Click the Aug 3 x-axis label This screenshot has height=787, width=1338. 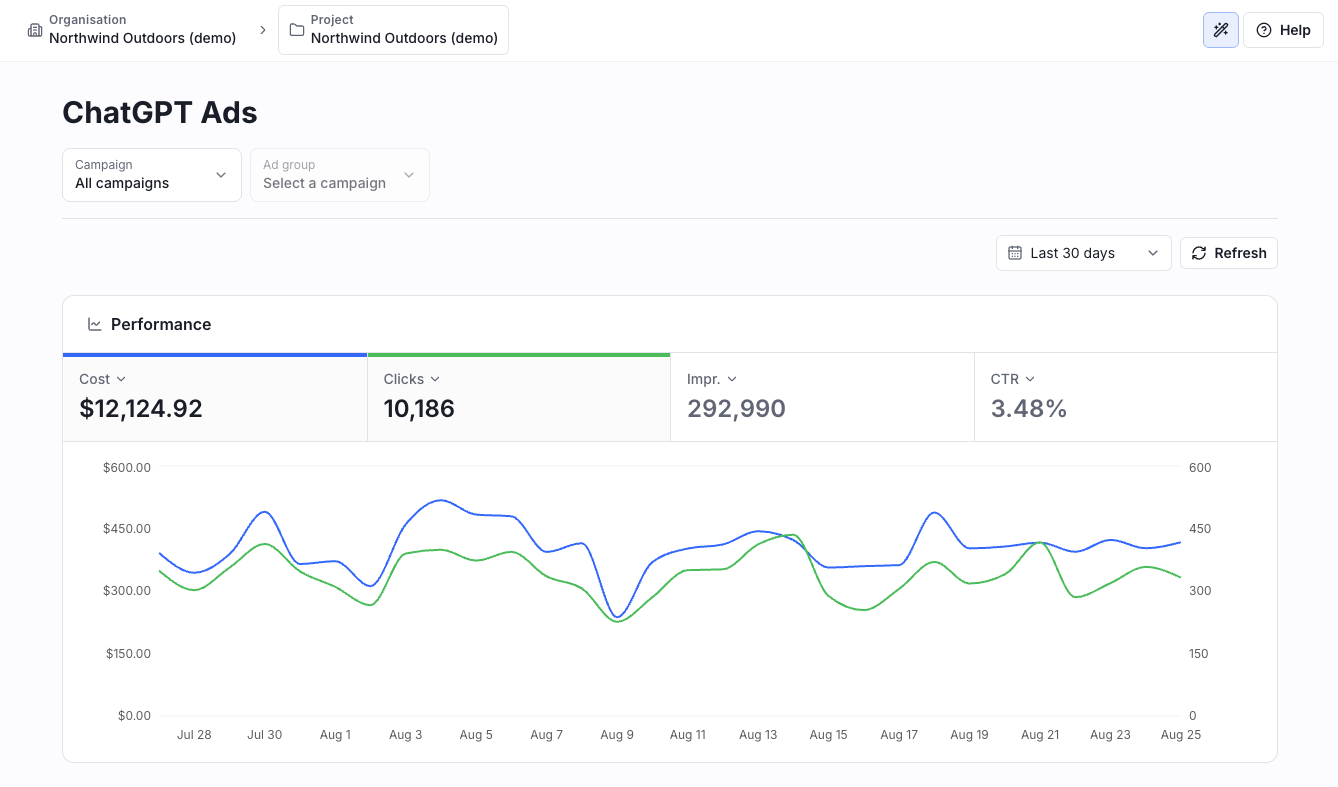(x=405, y=735)
